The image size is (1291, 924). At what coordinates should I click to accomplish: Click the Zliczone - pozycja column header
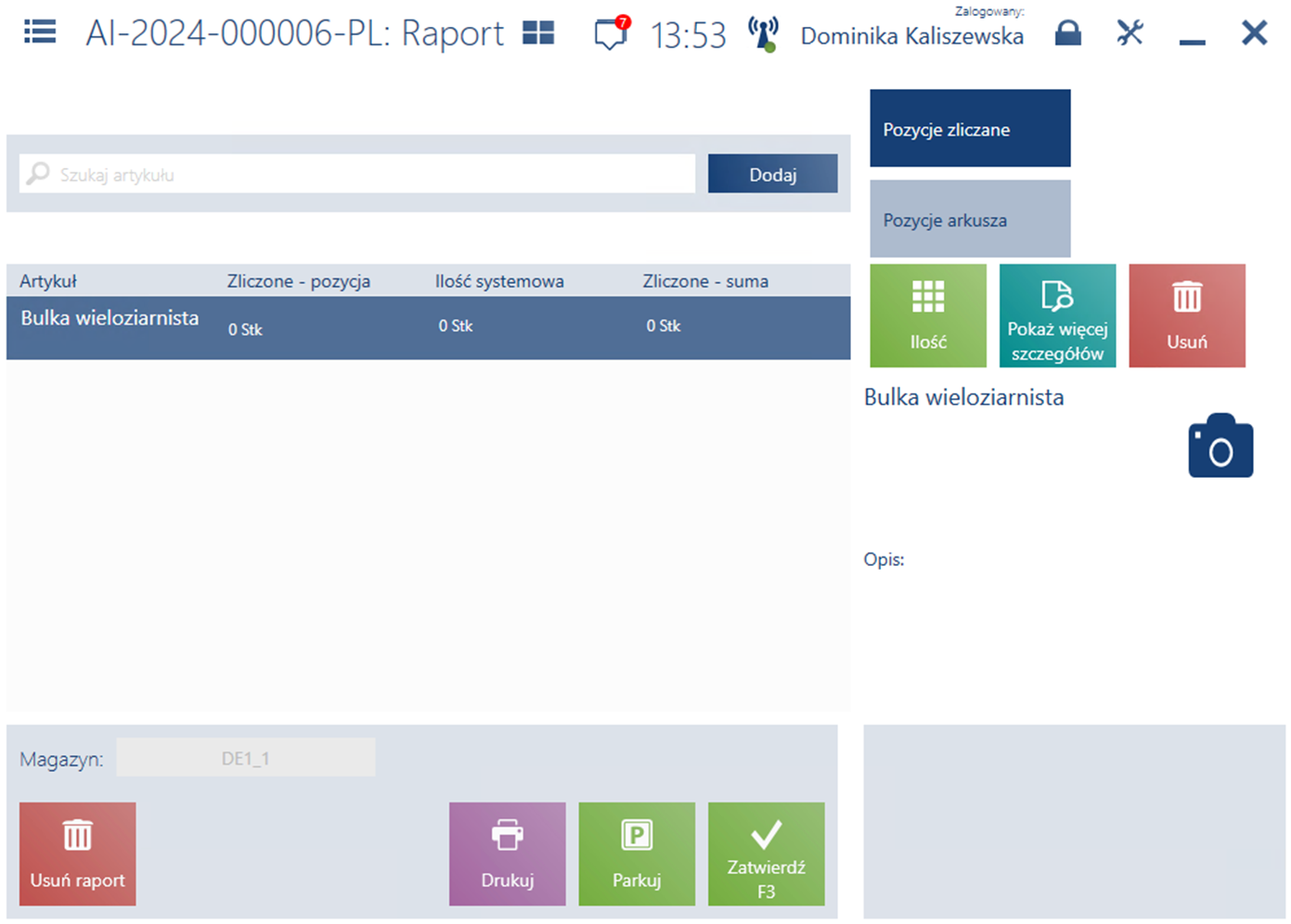(299, 281)
